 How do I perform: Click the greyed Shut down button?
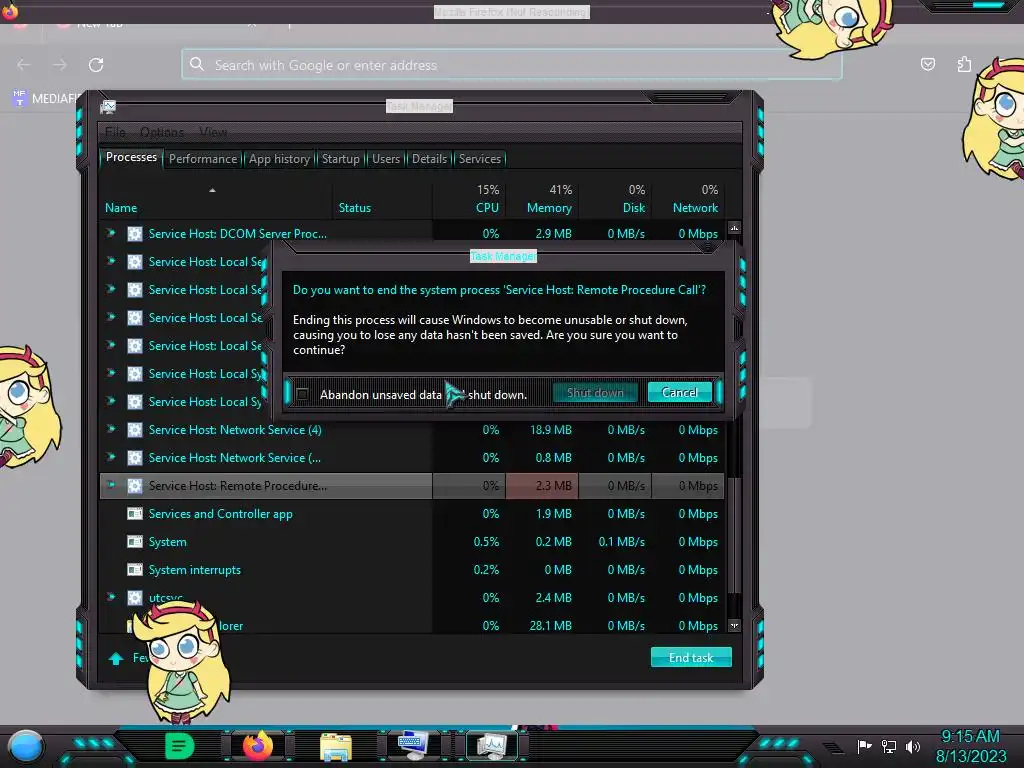point(595,392)
